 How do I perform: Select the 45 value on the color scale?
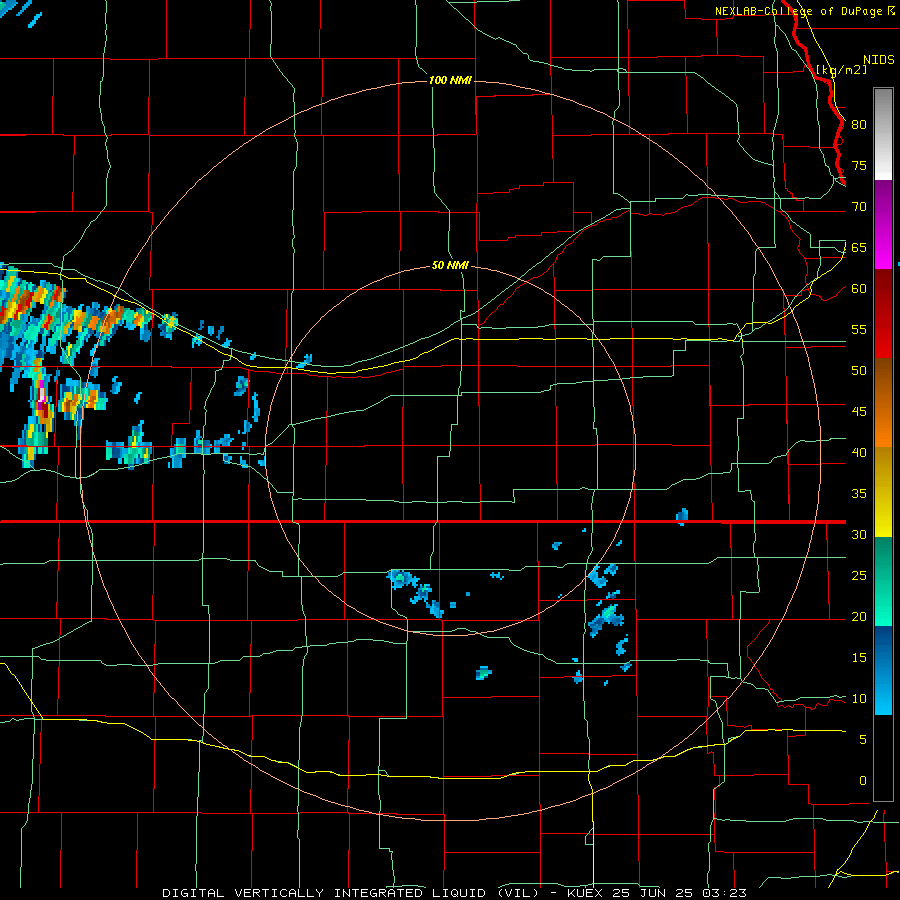click(x=859, y=412)
